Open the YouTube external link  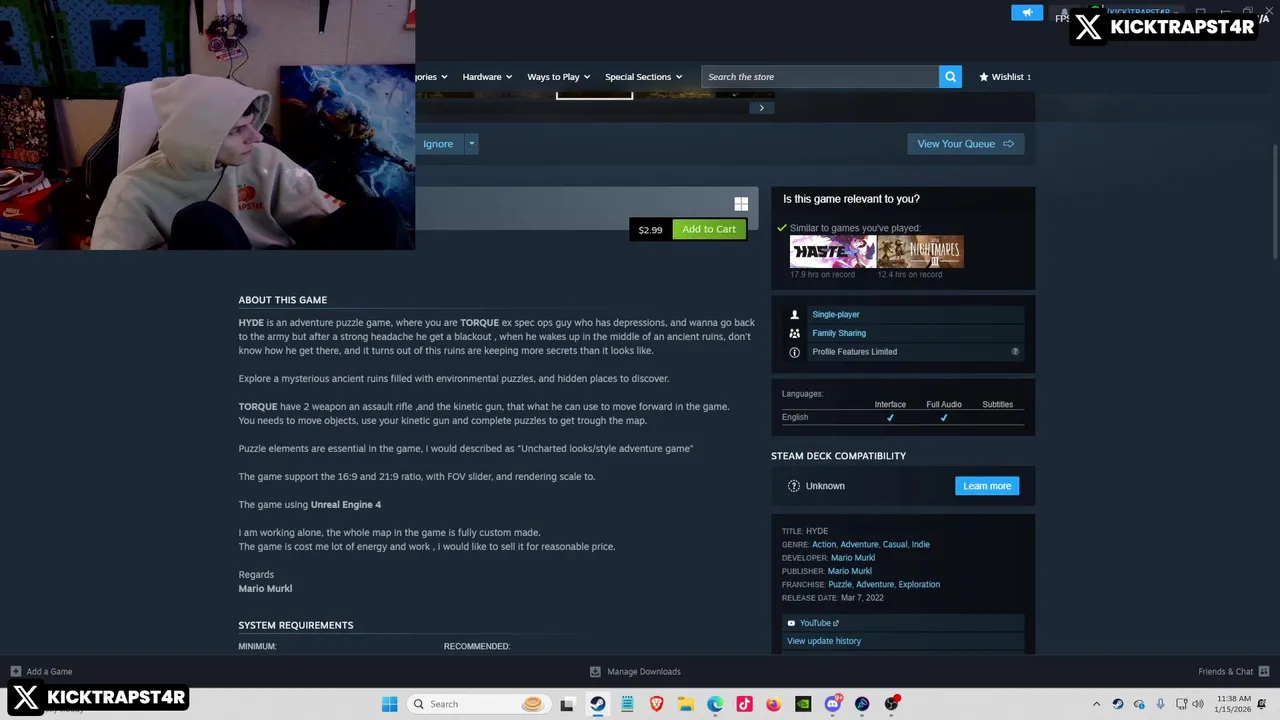(819, 623)
